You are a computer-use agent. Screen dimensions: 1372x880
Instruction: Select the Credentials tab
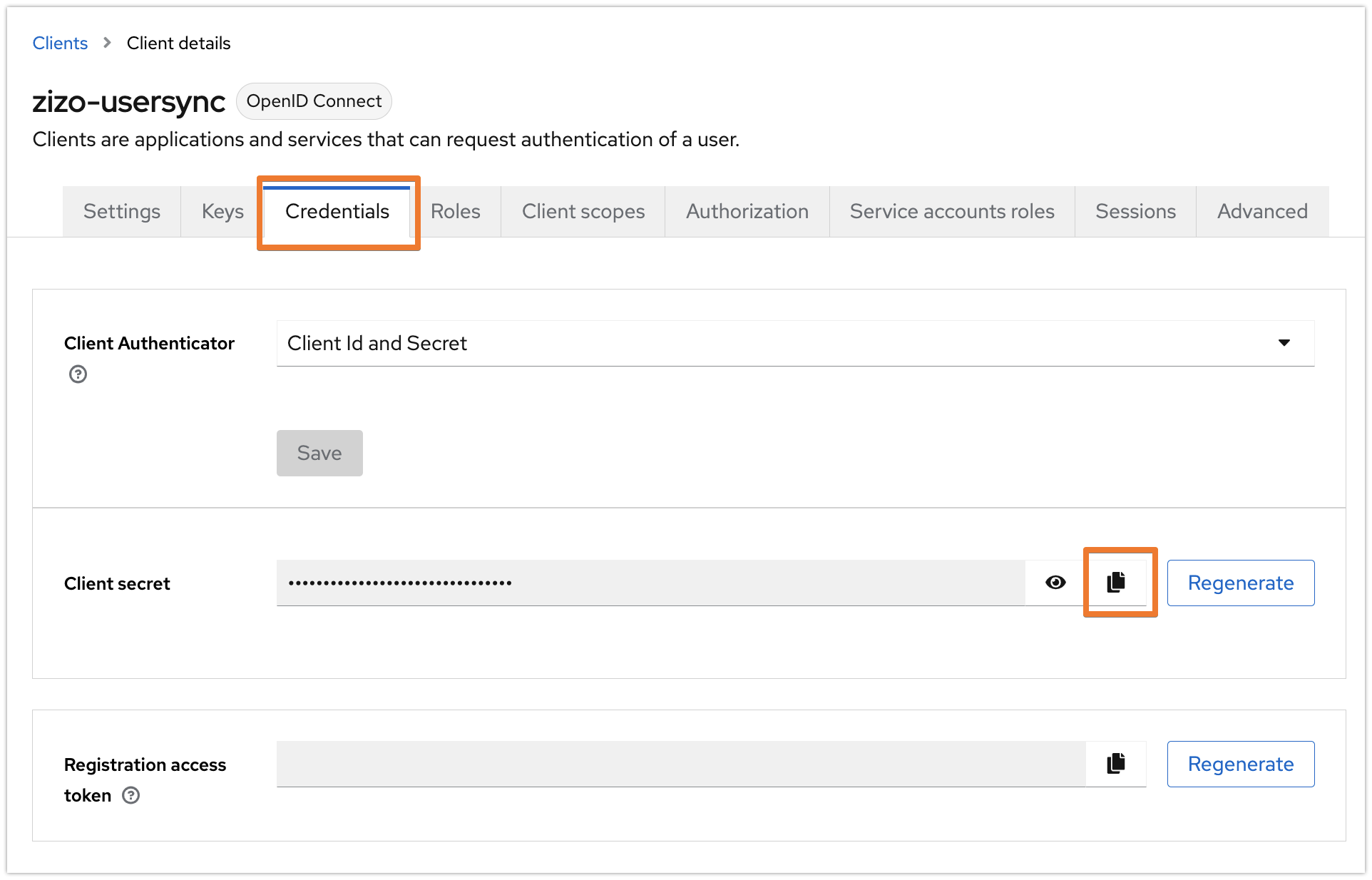[337, 211]
